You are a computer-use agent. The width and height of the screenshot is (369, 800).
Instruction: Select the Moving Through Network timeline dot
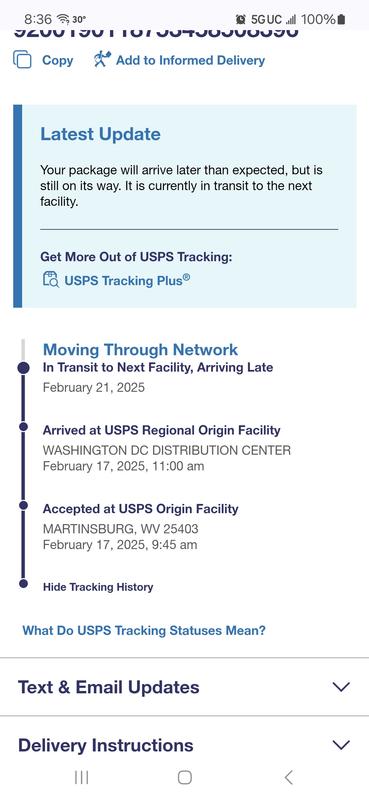[23, 367]
